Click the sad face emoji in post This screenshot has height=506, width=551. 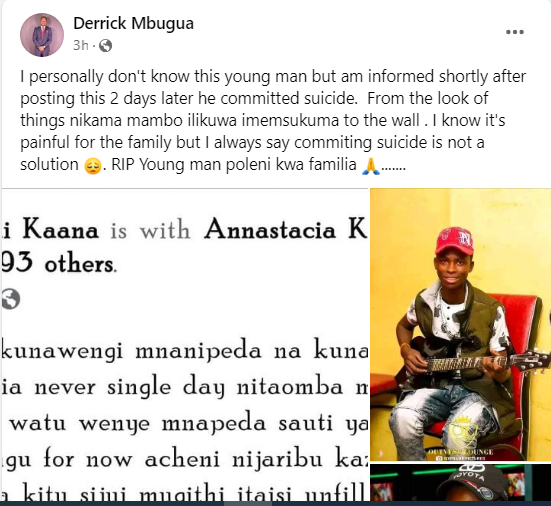click(x=93, y=165)
